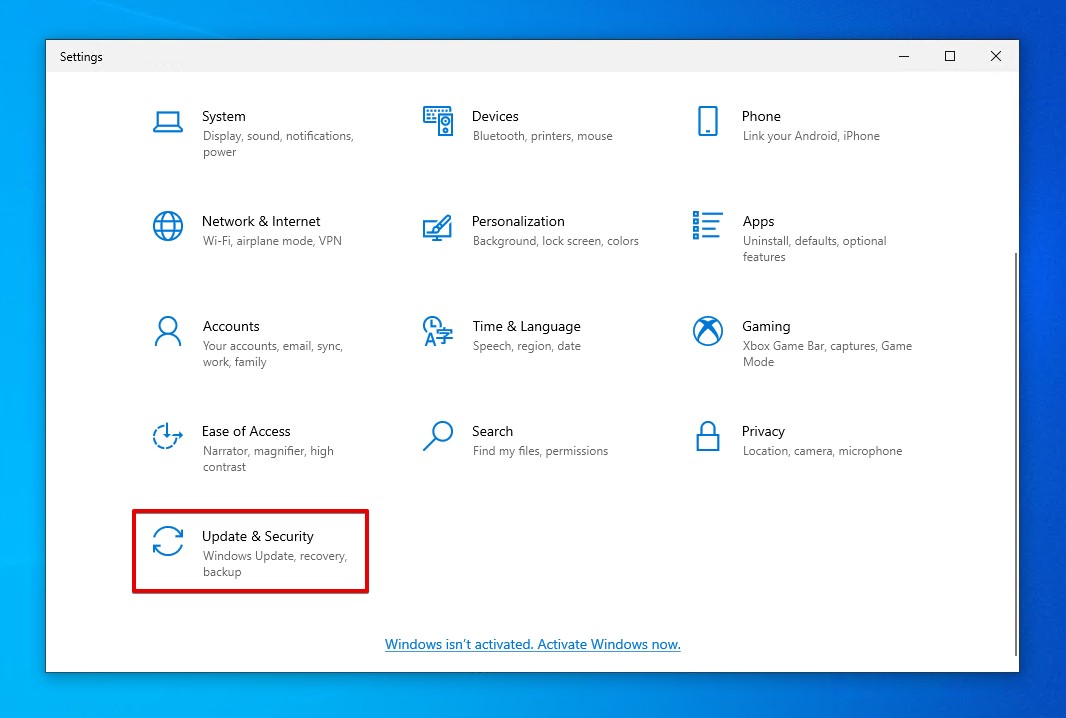Open Apps settings
This screenshot has width=1066, height=718.
point(758,221)
